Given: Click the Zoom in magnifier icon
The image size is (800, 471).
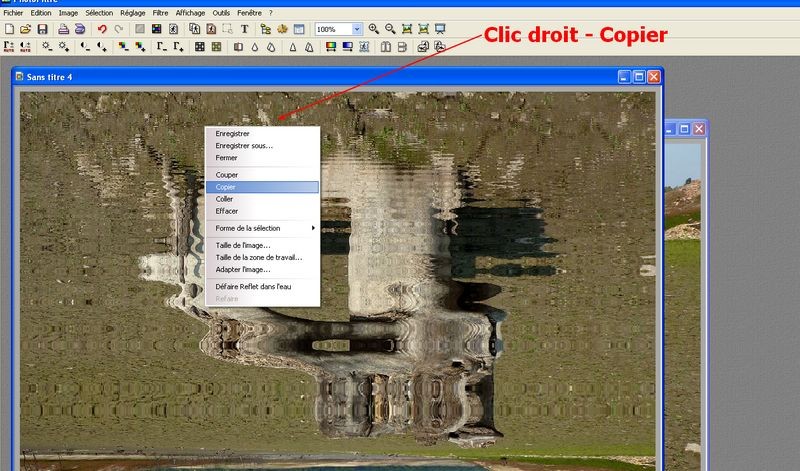Looking at the screenshot, I should tap(374, 30).
